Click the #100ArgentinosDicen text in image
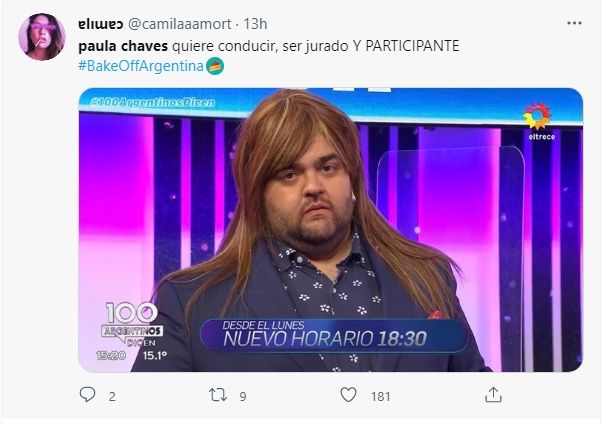This screenshot has width=602, height=426. [153, 102]
